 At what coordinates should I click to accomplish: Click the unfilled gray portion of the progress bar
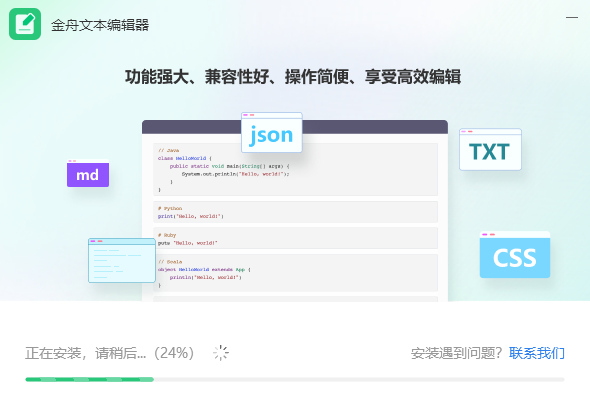pos(359,380)
